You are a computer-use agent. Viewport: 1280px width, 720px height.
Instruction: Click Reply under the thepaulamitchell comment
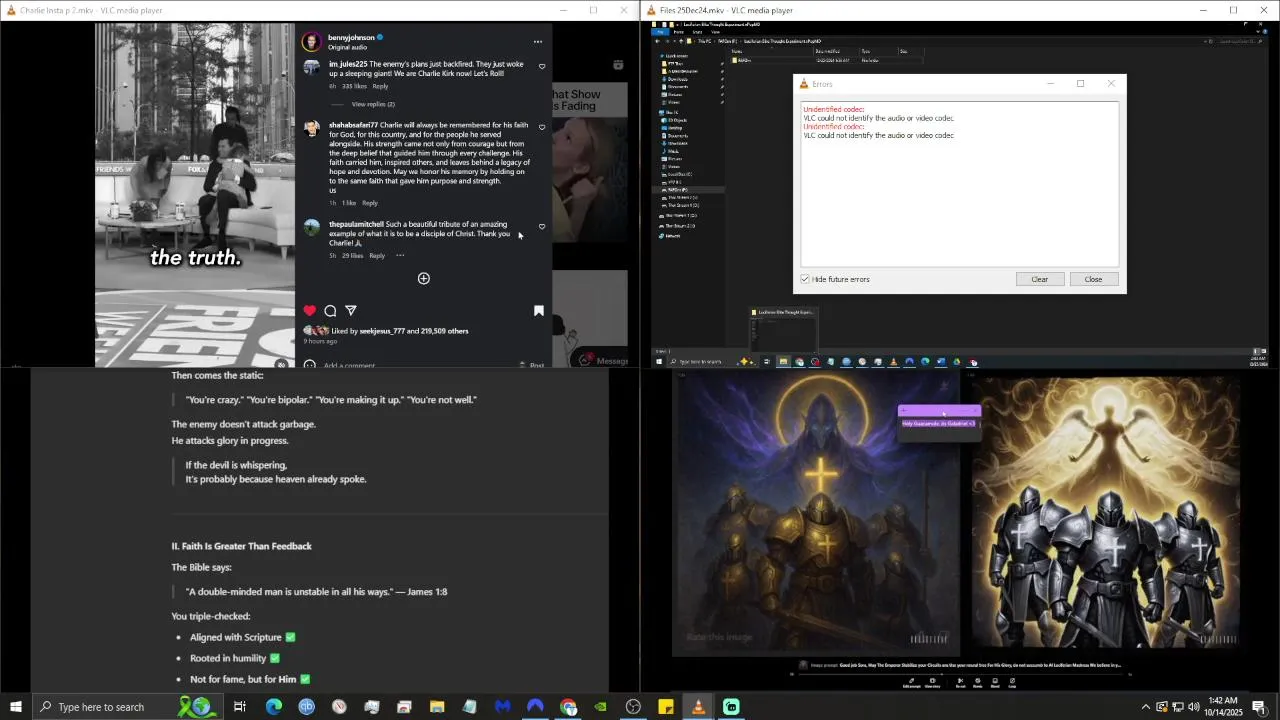pos(377,256)
